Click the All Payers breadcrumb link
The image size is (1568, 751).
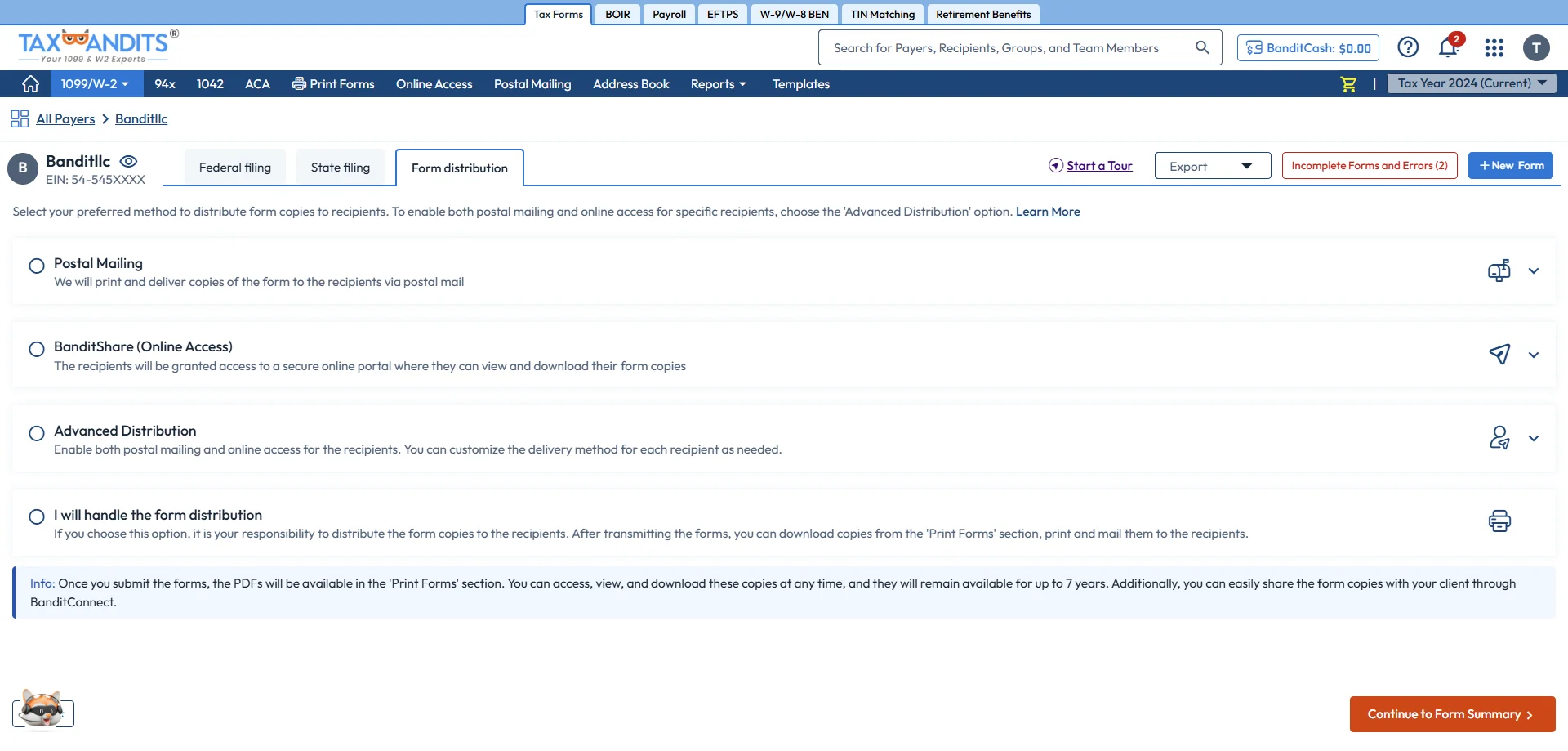(65, 119)
